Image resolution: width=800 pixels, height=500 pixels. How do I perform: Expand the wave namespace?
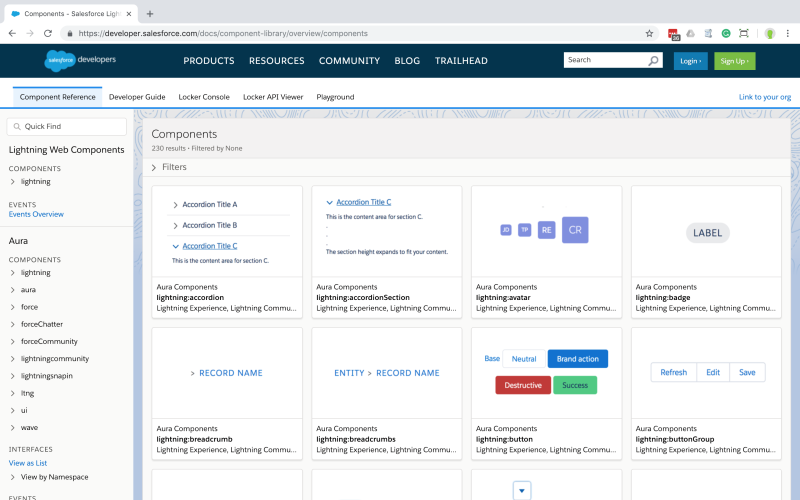pyautogui.click(x=12, y=428)
